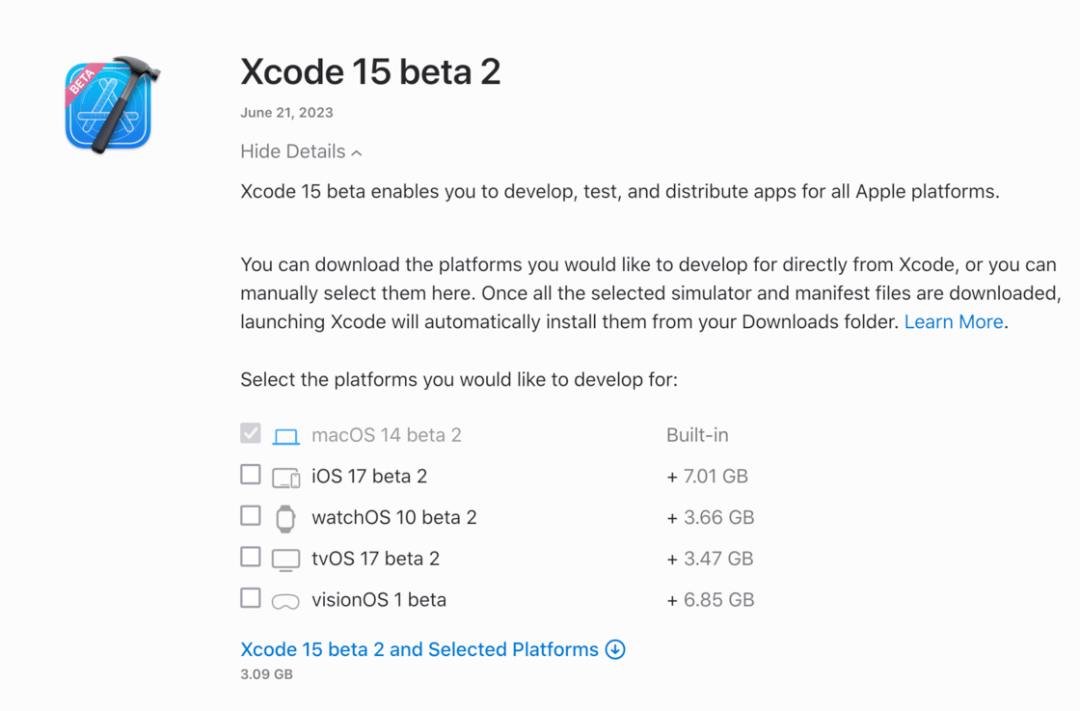Download Xcode 15 beta 2 and Selected Platforms

pyautogui.click(x=419, y=650)
